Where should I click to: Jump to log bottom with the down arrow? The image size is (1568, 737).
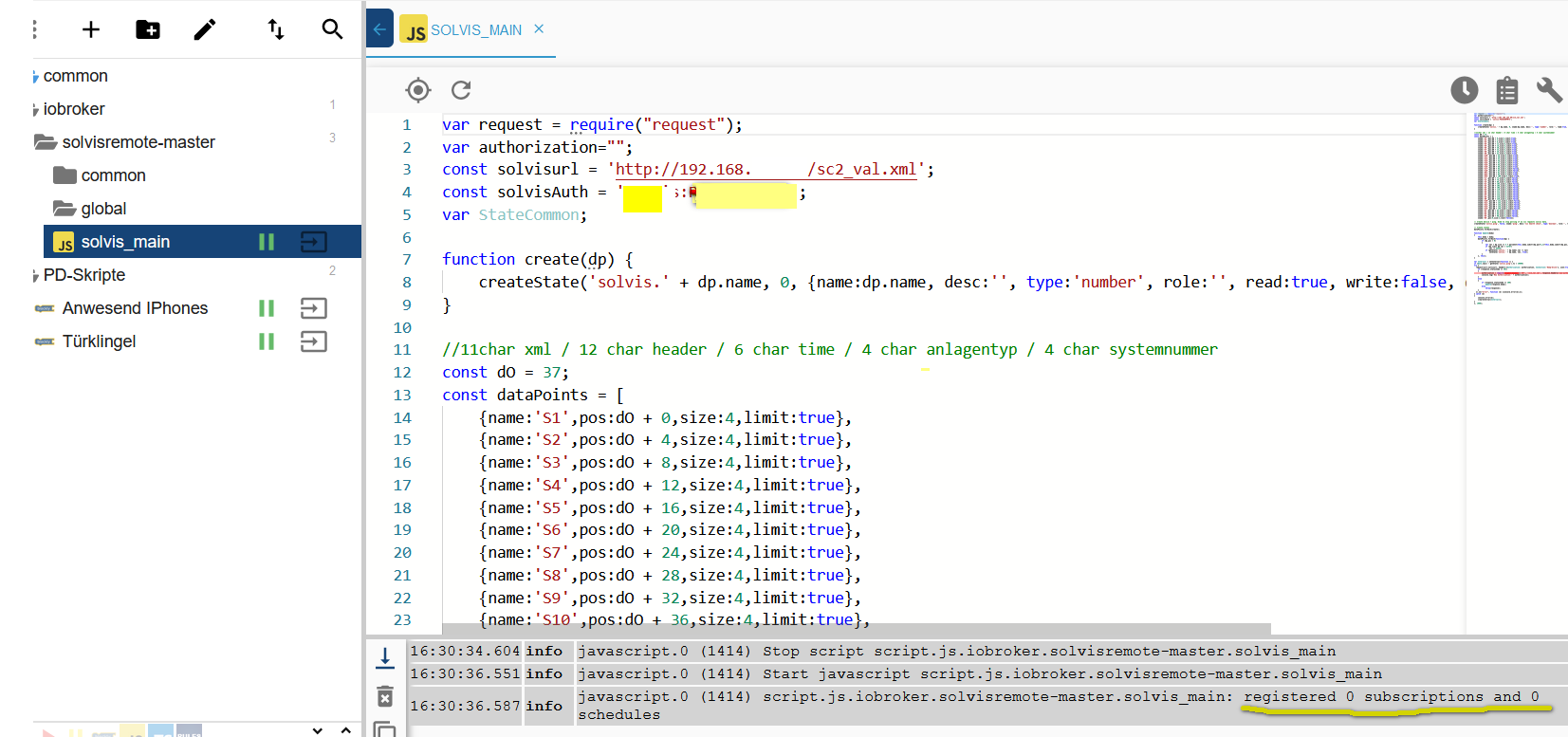click(385, 656)
